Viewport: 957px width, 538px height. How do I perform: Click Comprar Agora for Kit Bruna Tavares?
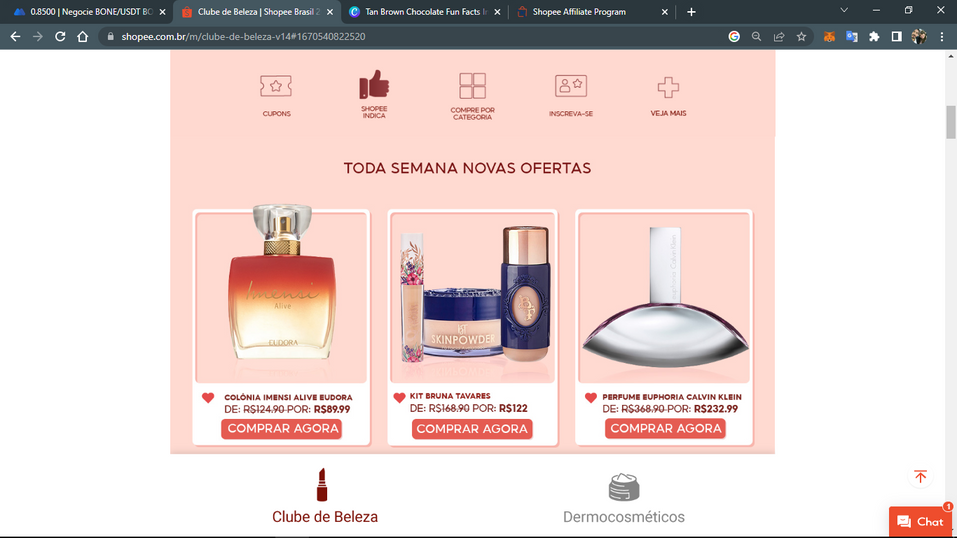pyautogui.click(x=472, y=429)
